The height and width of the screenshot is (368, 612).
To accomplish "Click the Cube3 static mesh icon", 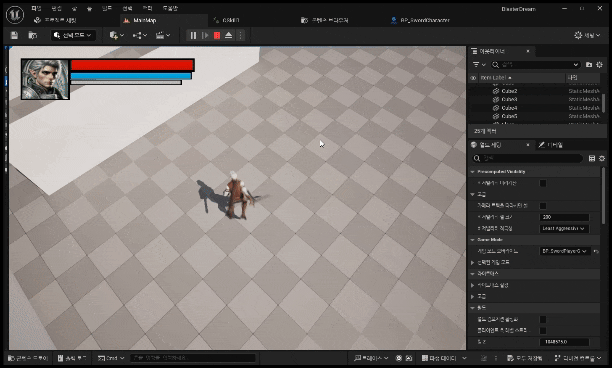I will tap(496, 100).
